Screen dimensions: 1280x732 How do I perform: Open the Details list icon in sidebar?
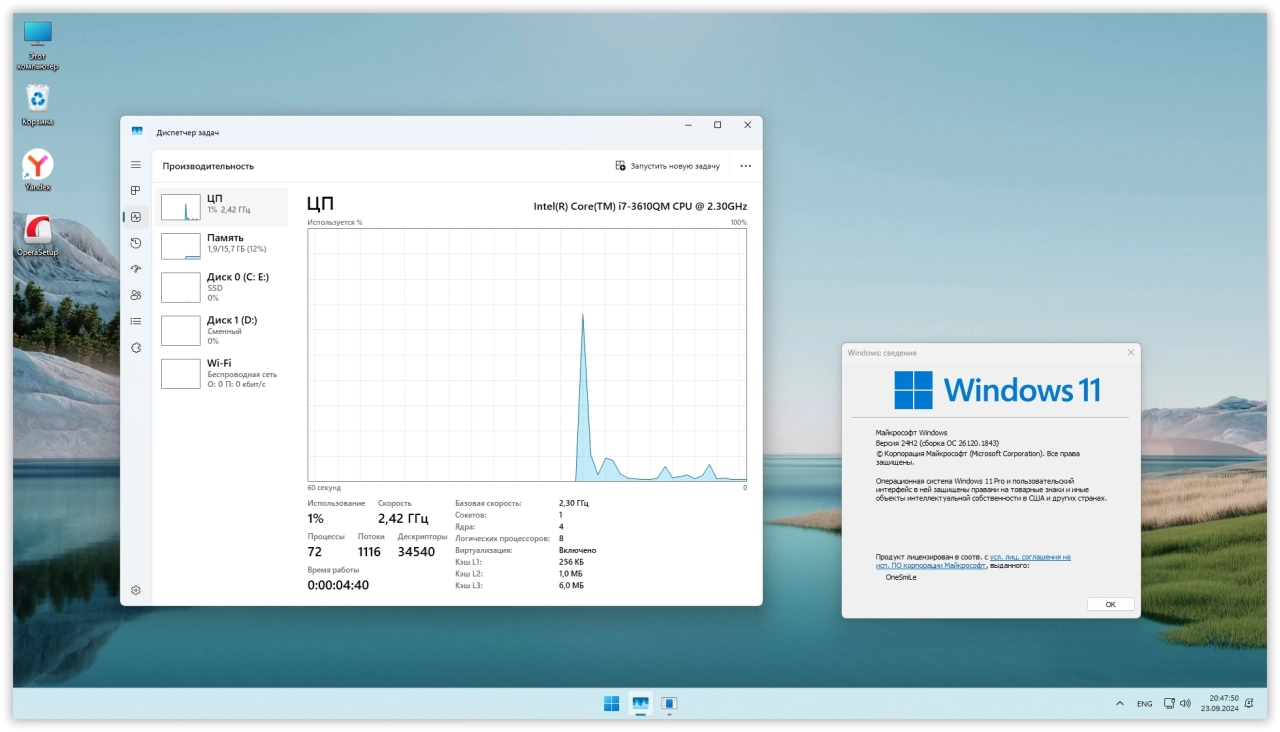tap(136, 321)
